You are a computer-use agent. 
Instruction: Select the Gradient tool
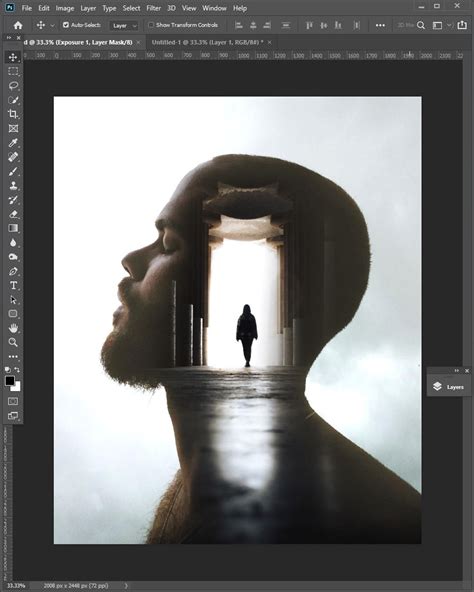[x=13, y=228]
